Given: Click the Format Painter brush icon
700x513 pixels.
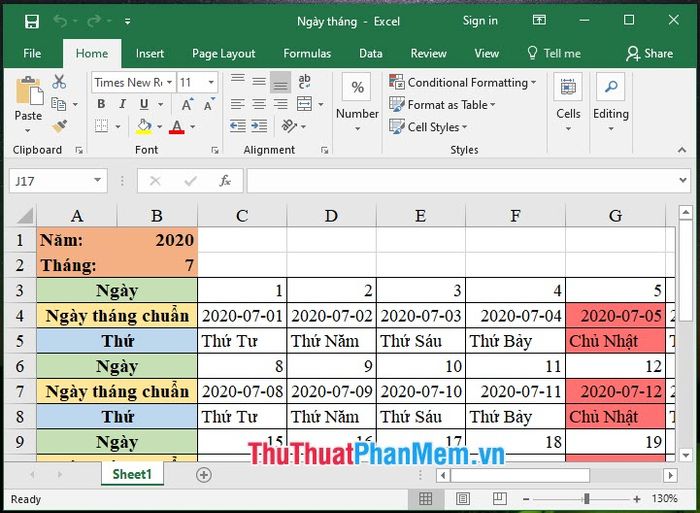Looking at the screenshot, I should [x=60, y=126].
